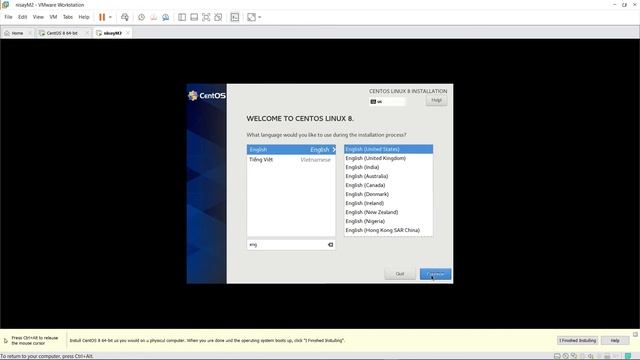The image size is (640, 360).
Task: Switch to the Home tab
Action: click(17, 33)
